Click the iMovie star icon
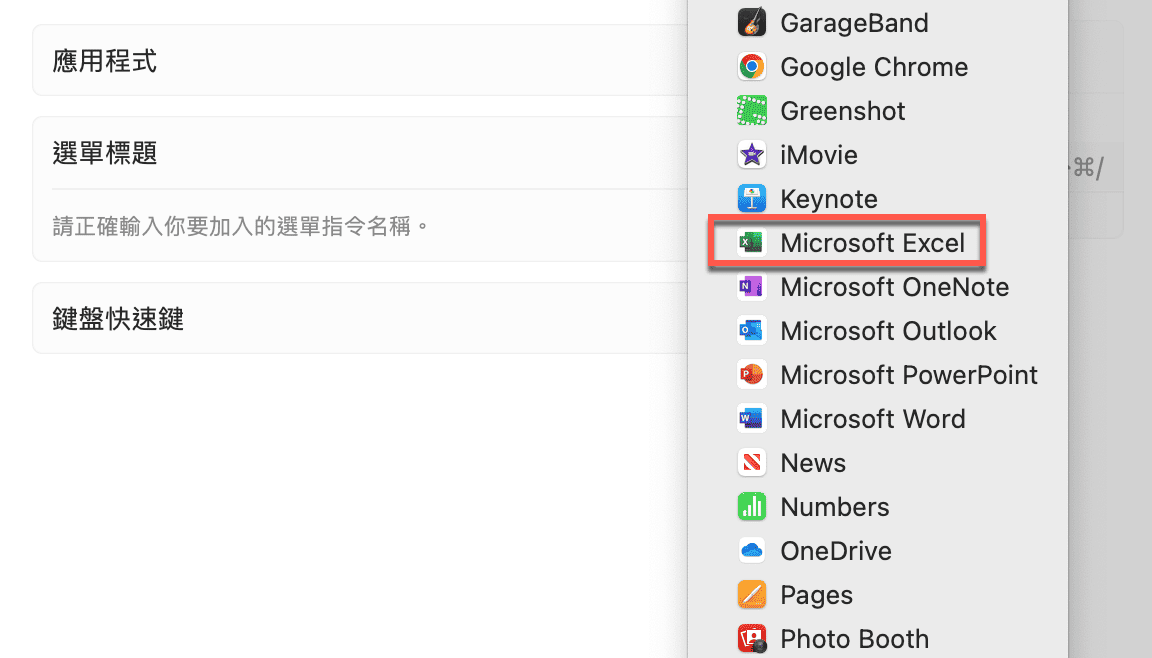This screenshot has height=658, width=1152. pyautogui.click(x=752, y=155)
